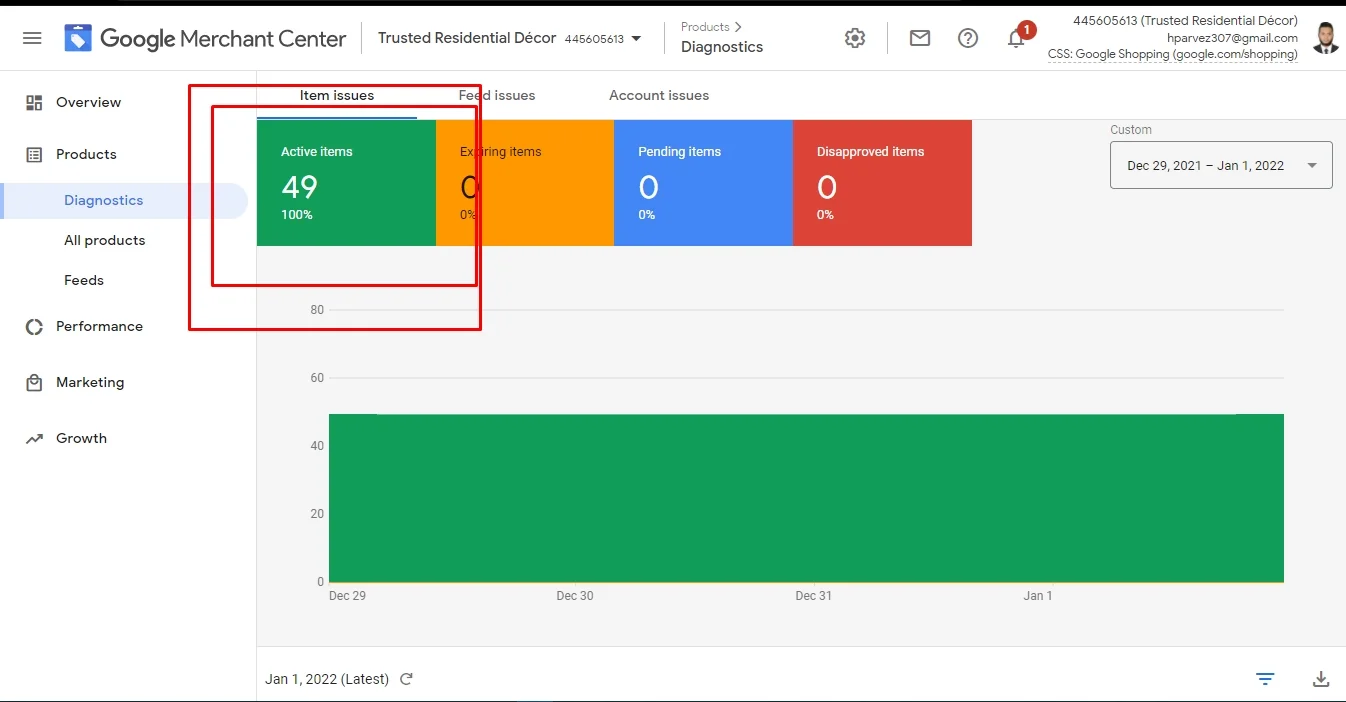
Task: Select the red Disapproved items tile
Action: point(881,182)
